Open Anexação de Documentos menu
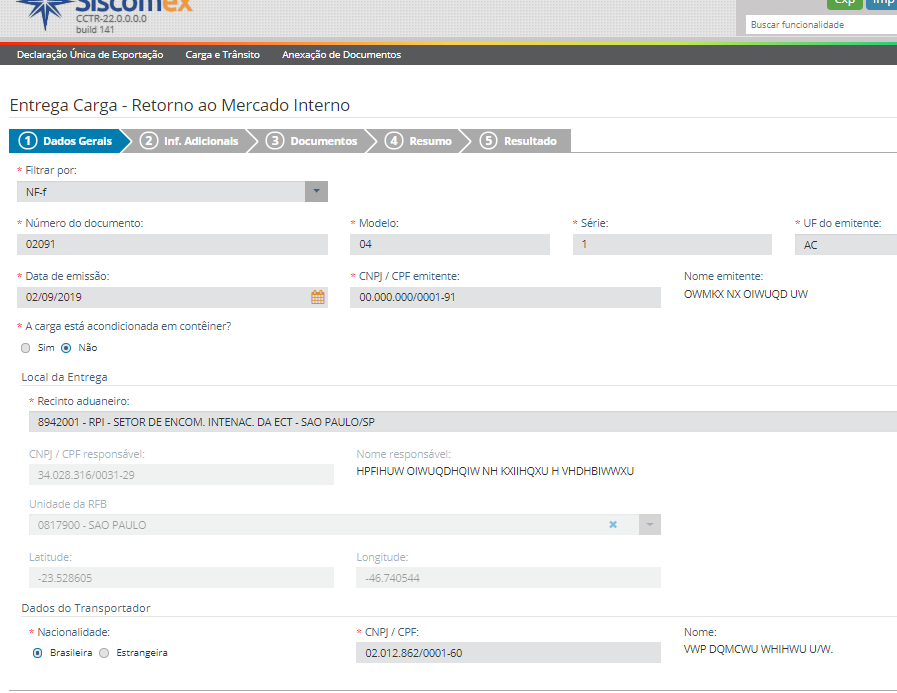 [x=341, y=55]
